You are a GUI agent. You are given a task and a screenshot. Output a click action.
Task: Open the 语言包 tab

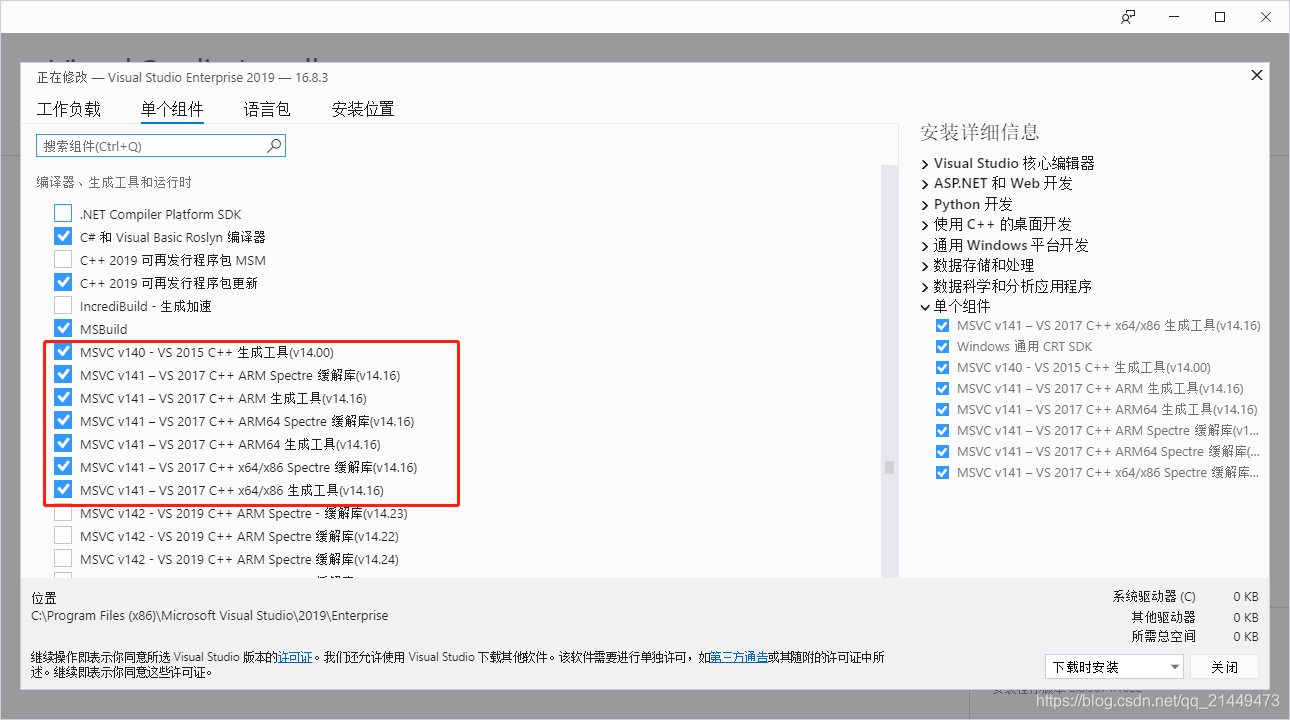[x=267, y=109]
